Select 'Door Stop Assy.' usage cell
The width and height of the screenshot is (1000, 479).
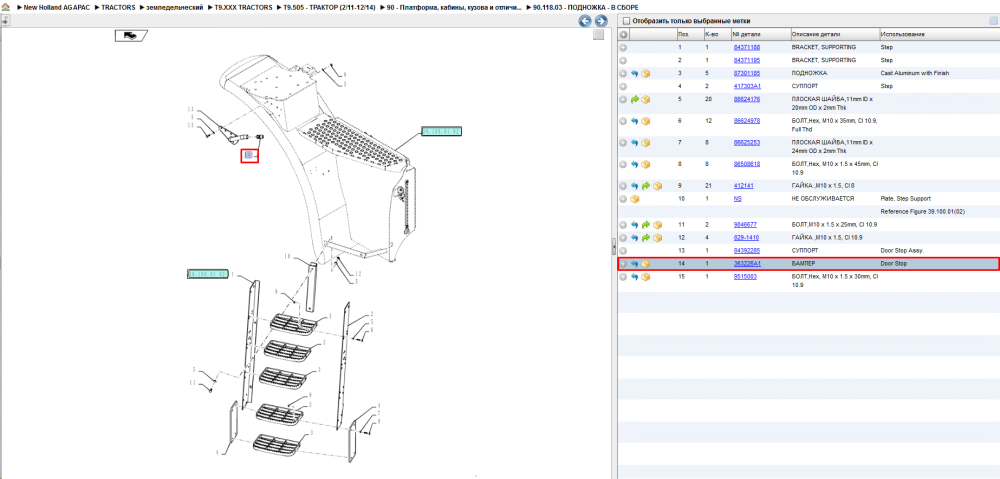[901, 250]
